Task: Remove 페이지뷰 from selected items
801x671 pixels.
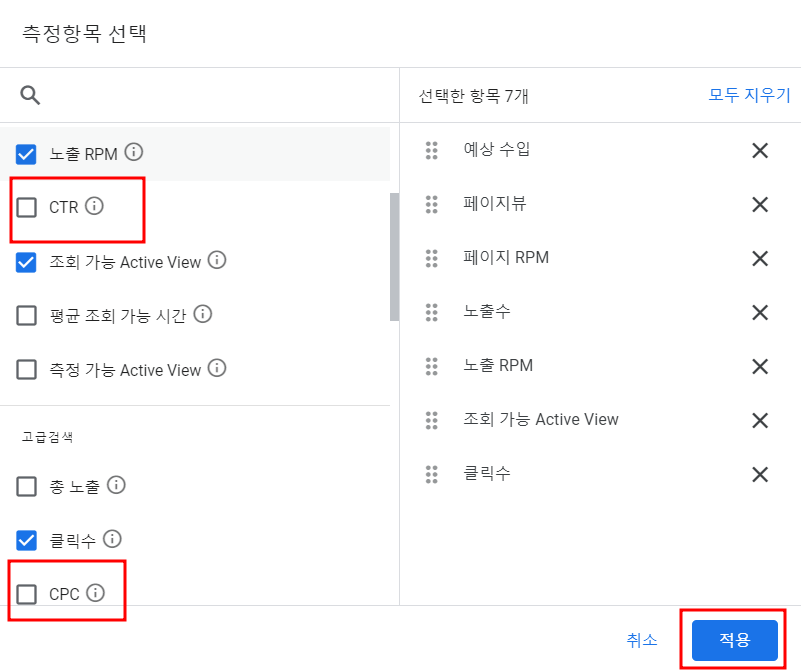Action: 759,204
